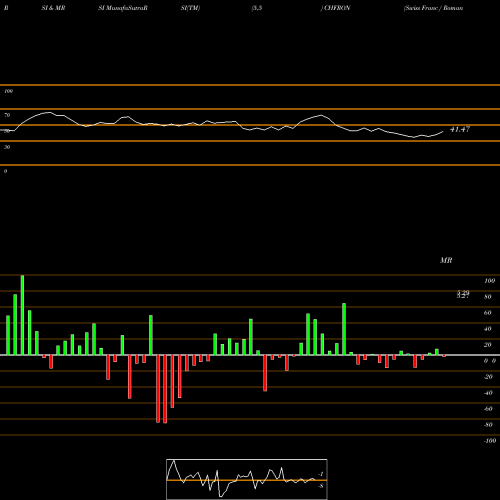500x500 pixels.
Task: Click the 100 label on the RSI axis
Action: [8, 91]
